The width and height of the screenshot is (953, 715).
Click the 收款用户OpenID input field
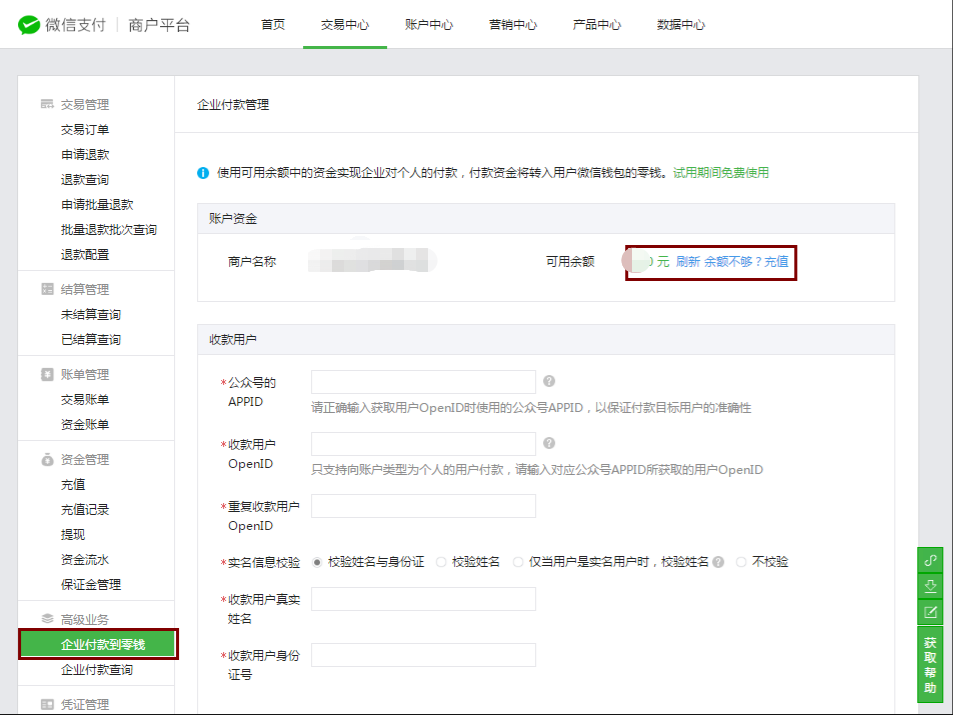pos(423,444)
